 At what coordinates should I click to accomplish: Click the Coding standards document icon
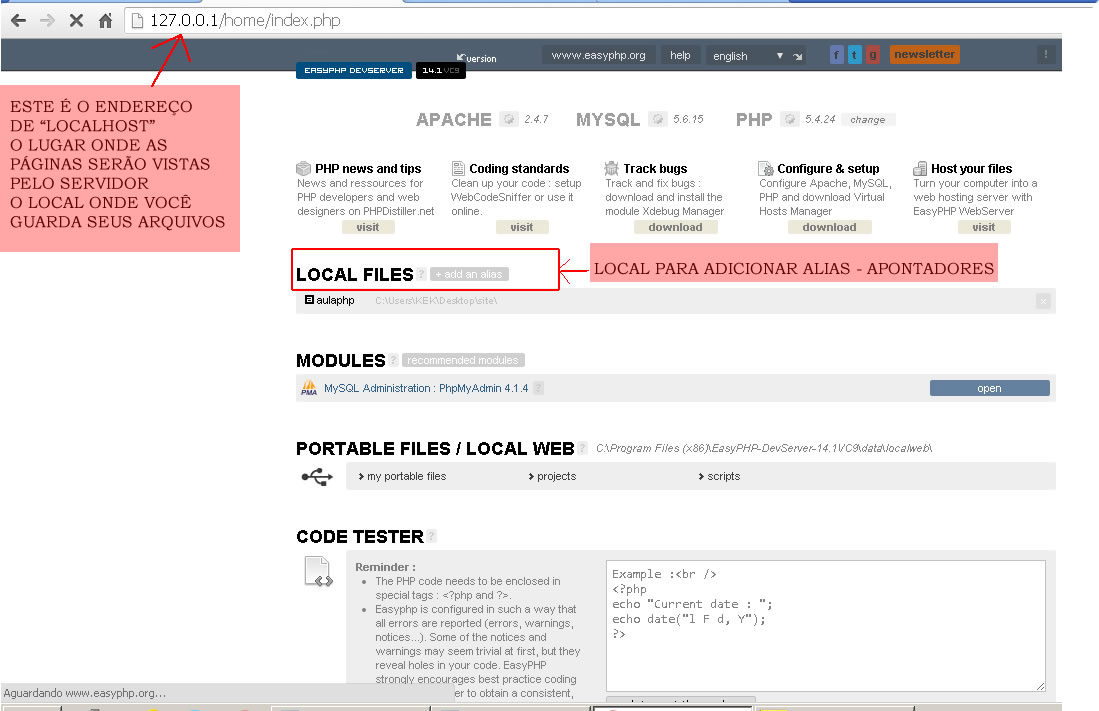[x=458, y=168]
